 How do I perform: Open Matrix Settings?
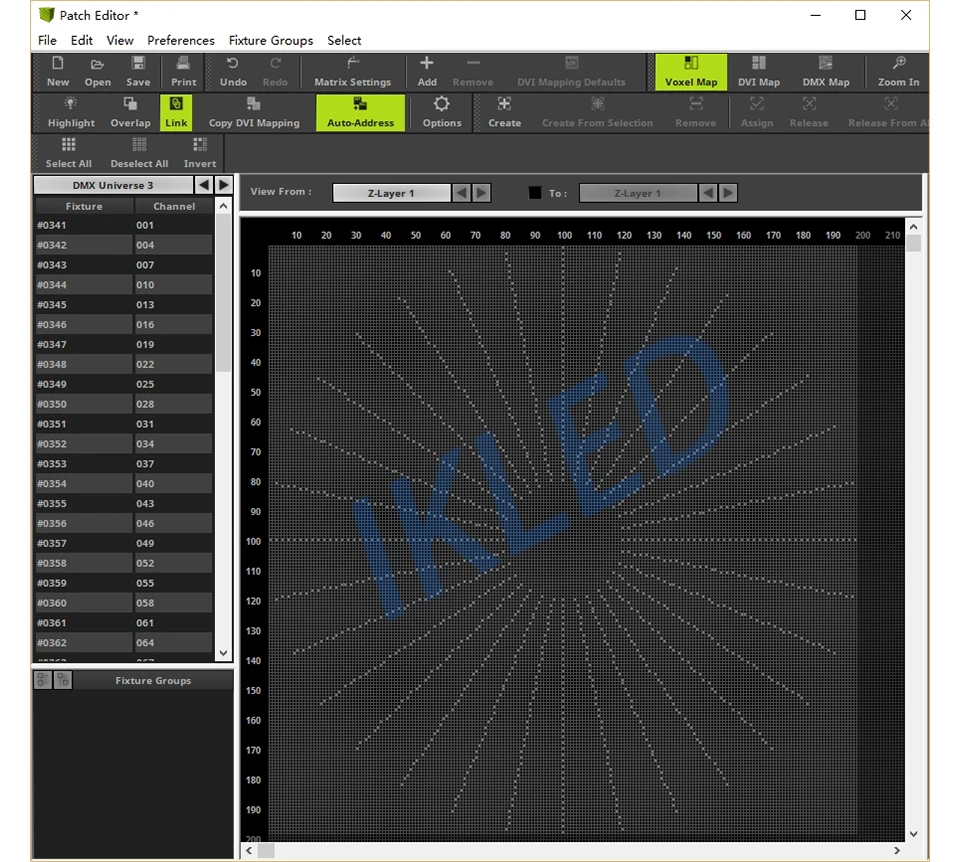click(x=352, y=72)
